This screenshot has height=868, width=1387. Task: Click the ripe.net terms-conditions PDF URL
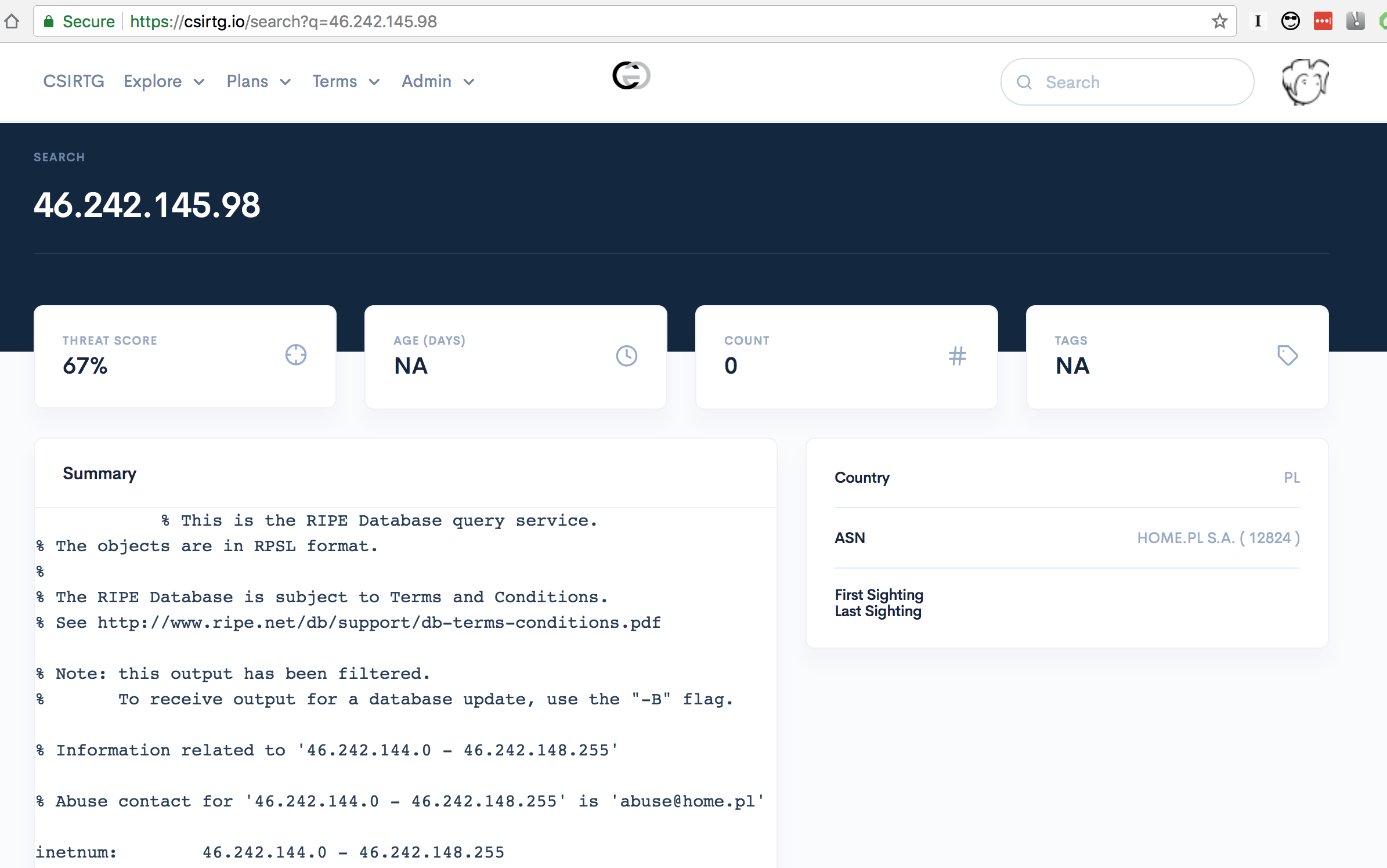pos(379,623)
